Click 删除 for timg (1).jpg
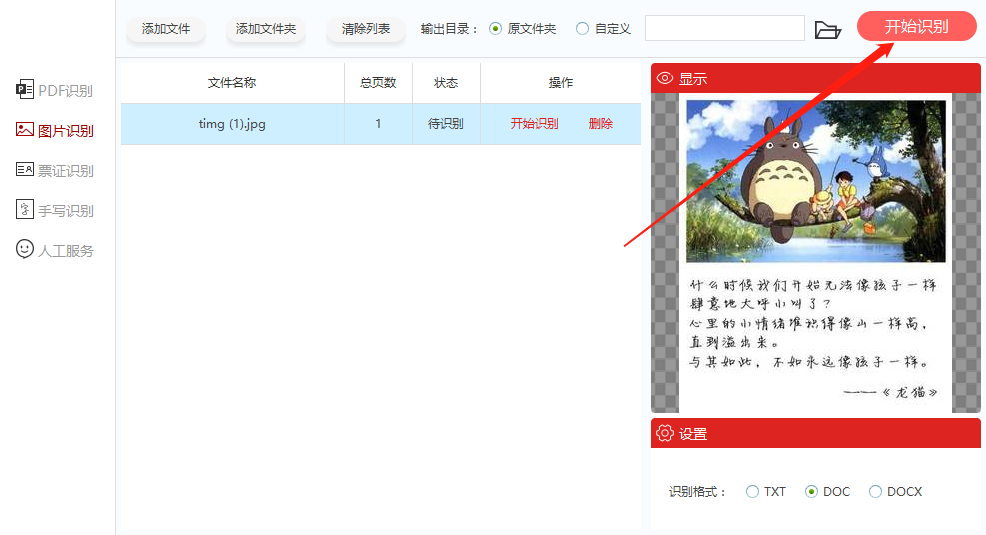 pos(601,124)
